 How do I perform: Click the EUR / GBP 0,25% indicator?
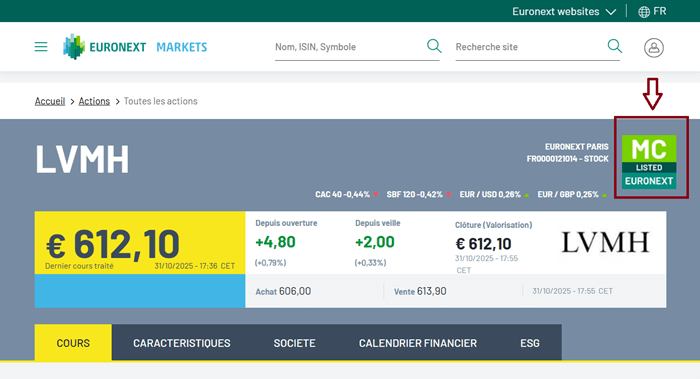click(x=572, y=195)
